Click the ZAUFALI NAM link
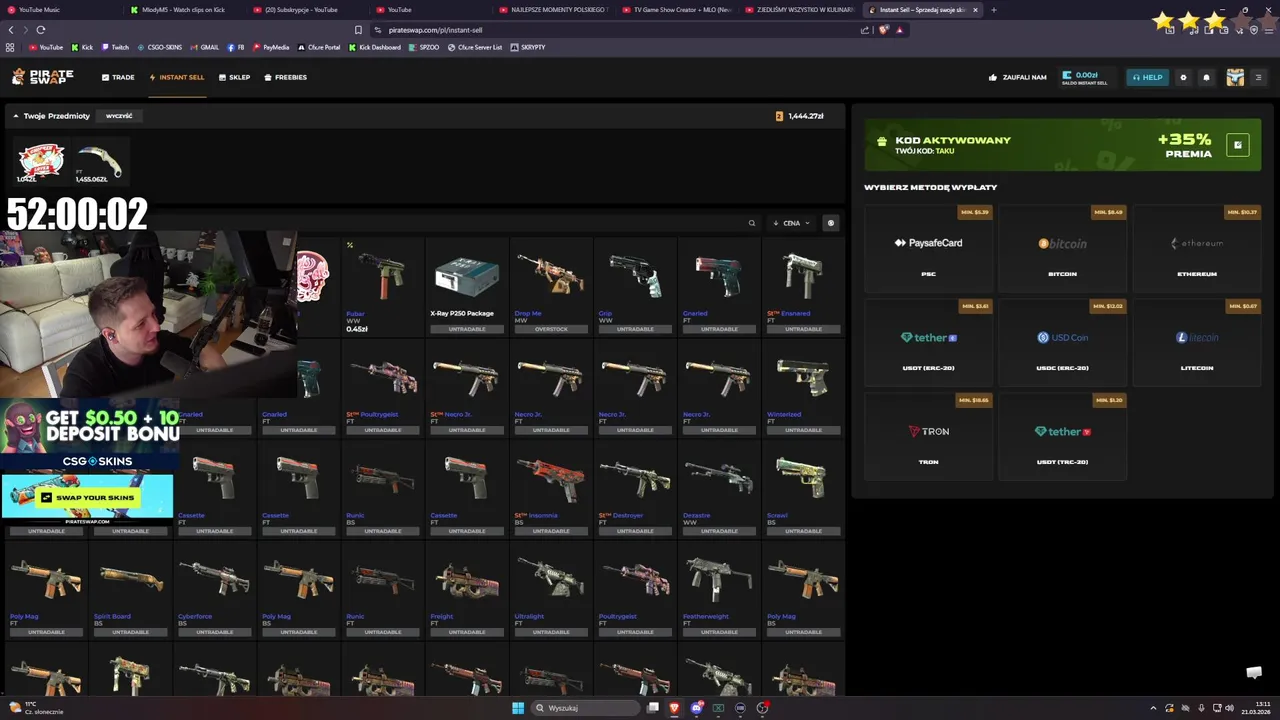 [x=1018, y=77]
